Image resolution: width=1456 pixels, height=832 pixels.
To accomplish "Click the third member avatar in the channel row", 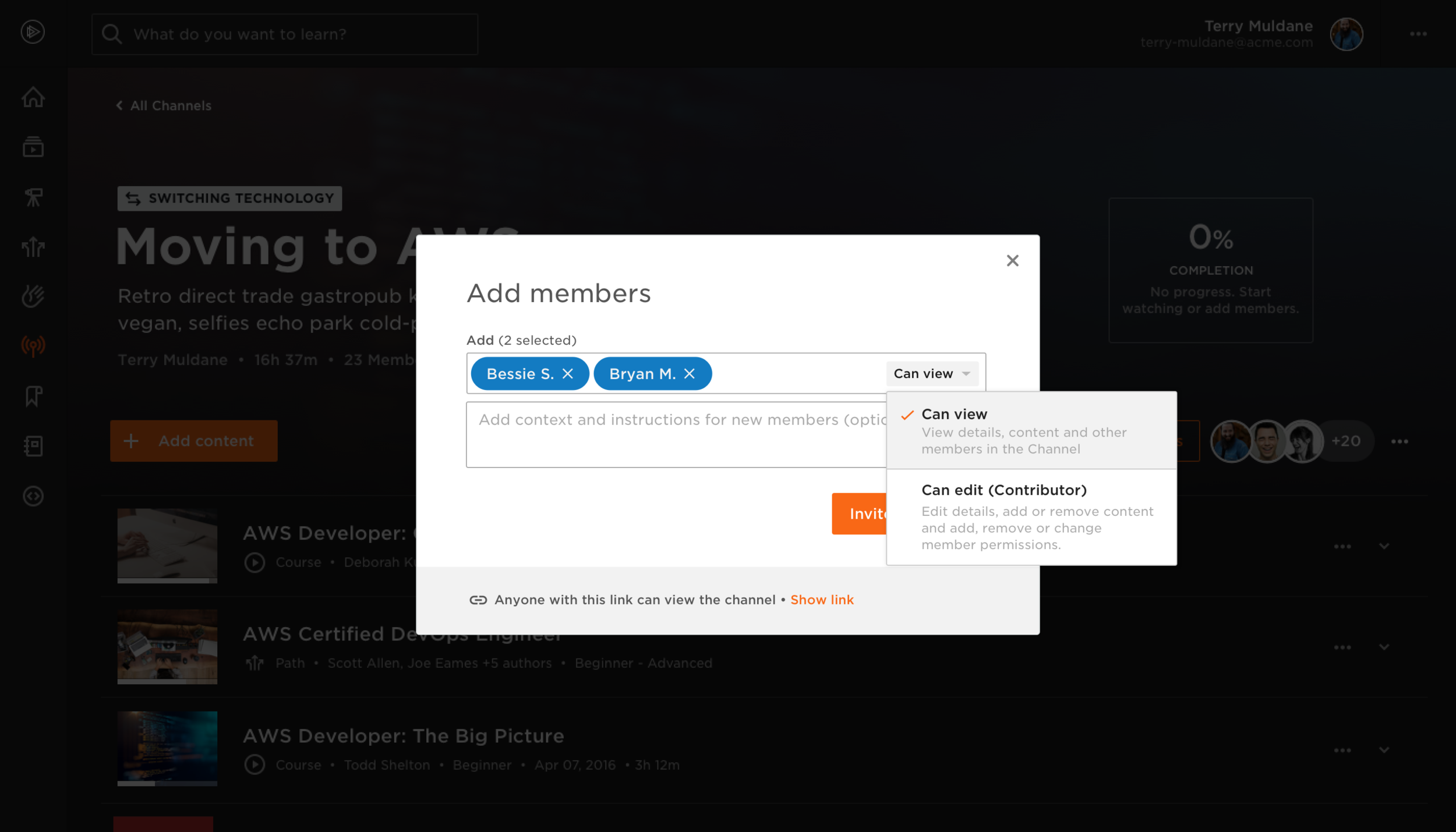I will [1303, 441].
